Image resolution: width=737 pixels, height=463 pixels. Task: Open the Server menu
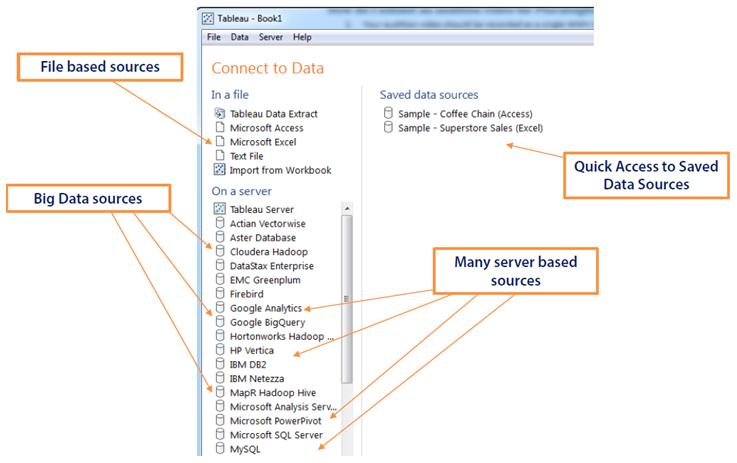coord(271,37)
